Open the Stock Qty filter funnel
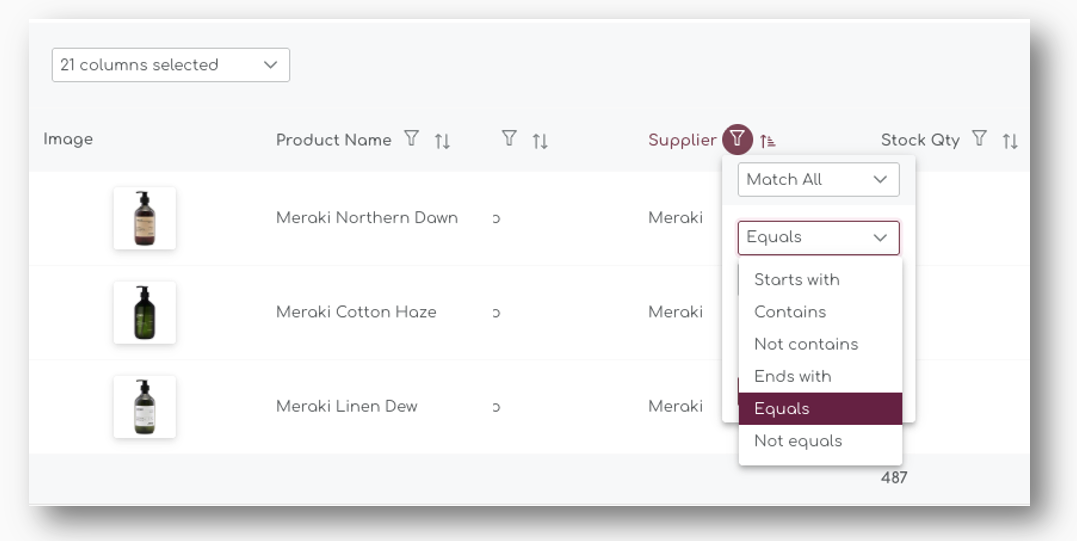1077x541 pixels. 980,139
